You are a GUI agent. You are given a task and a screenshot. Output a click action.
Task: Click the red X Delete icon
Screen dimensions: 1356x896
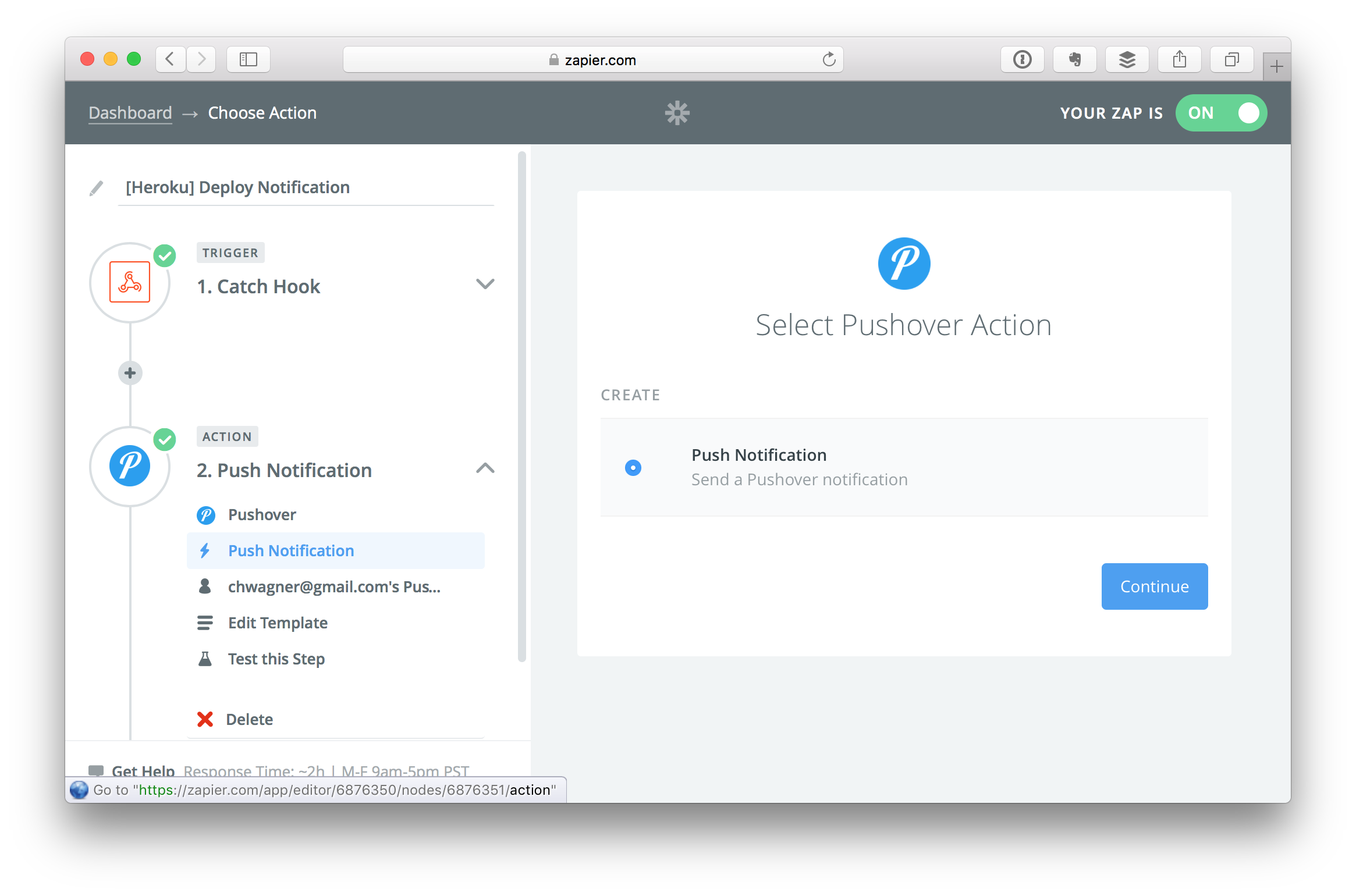coord(205,720)
